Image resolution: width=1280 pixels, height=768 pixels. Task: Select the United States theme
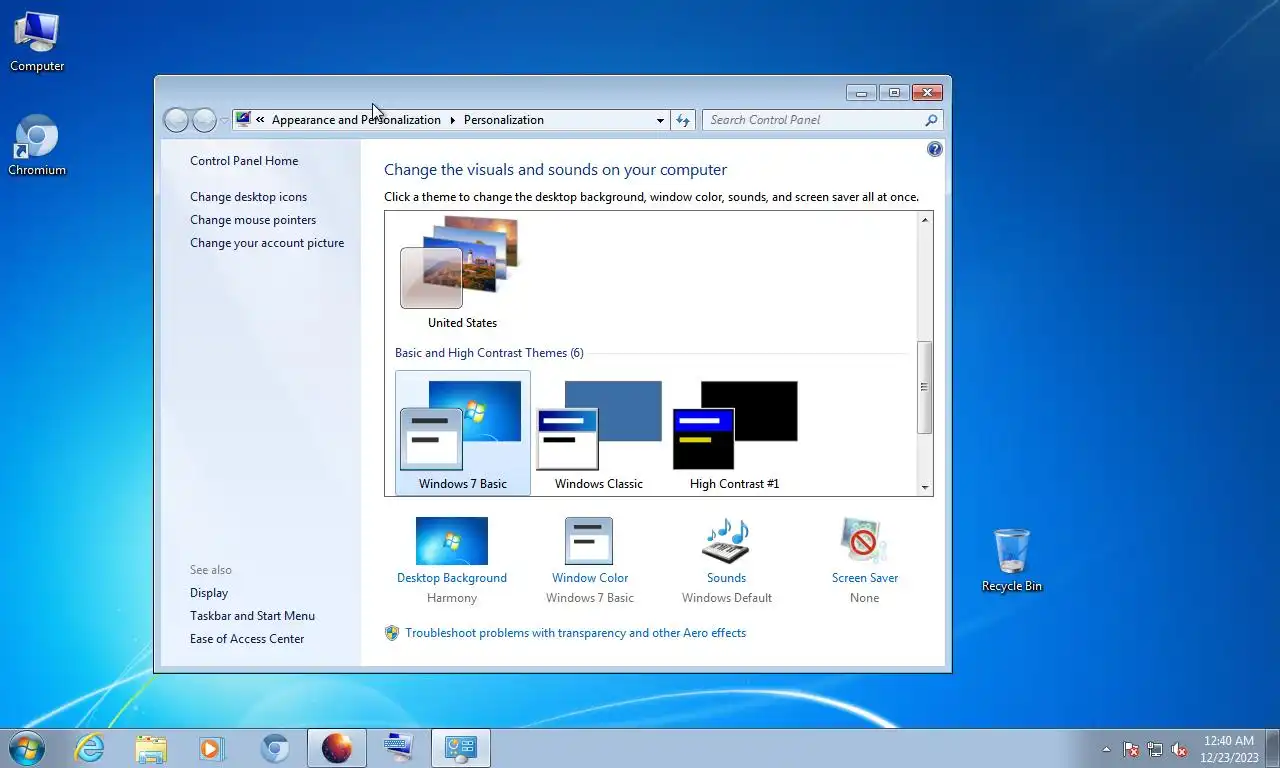point(462,272)
